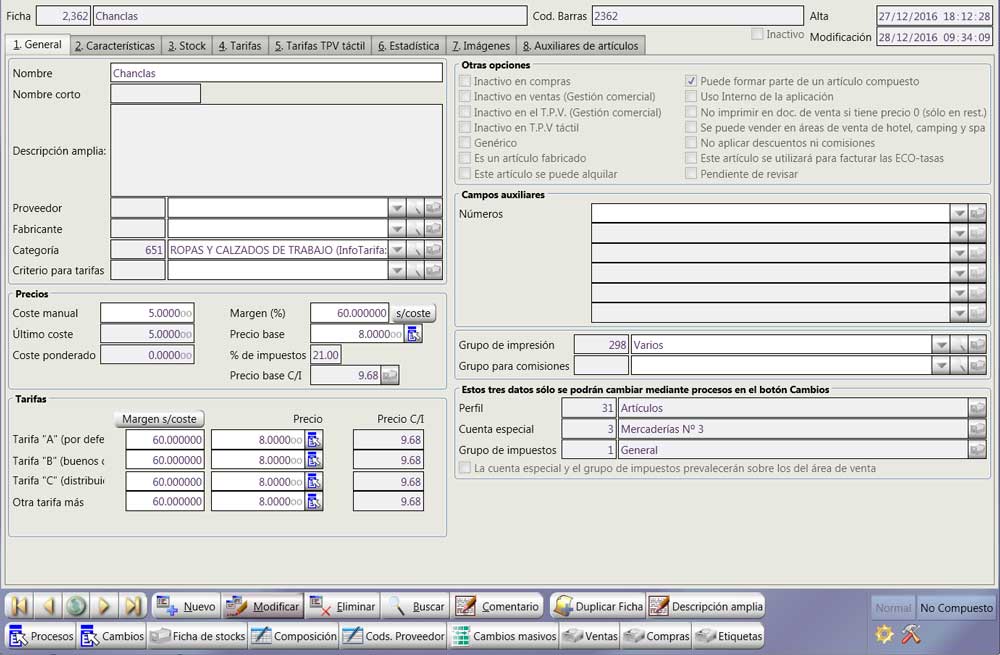Switch to the 4. Tarifas tab

pos(240,46)
